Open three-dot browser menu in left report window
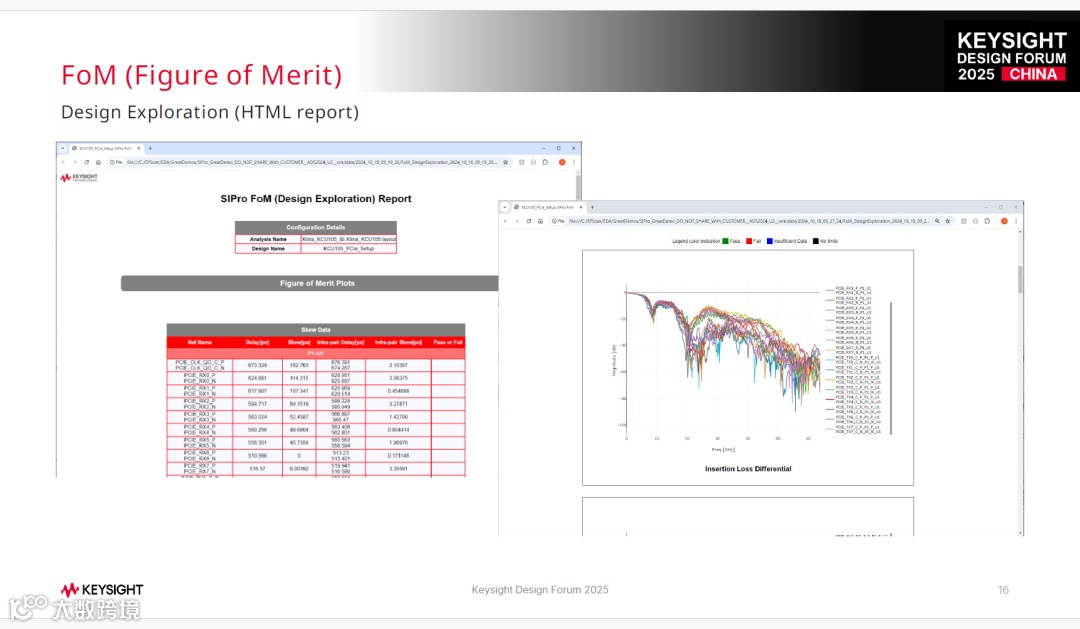 click(574, 163)
